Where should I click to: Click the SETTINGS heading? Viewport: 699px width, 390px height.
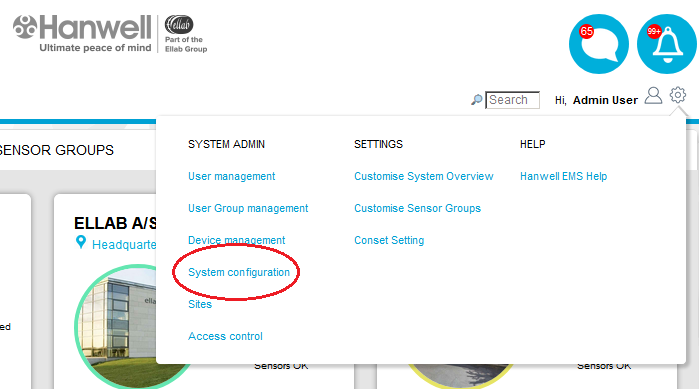(378, 144)
